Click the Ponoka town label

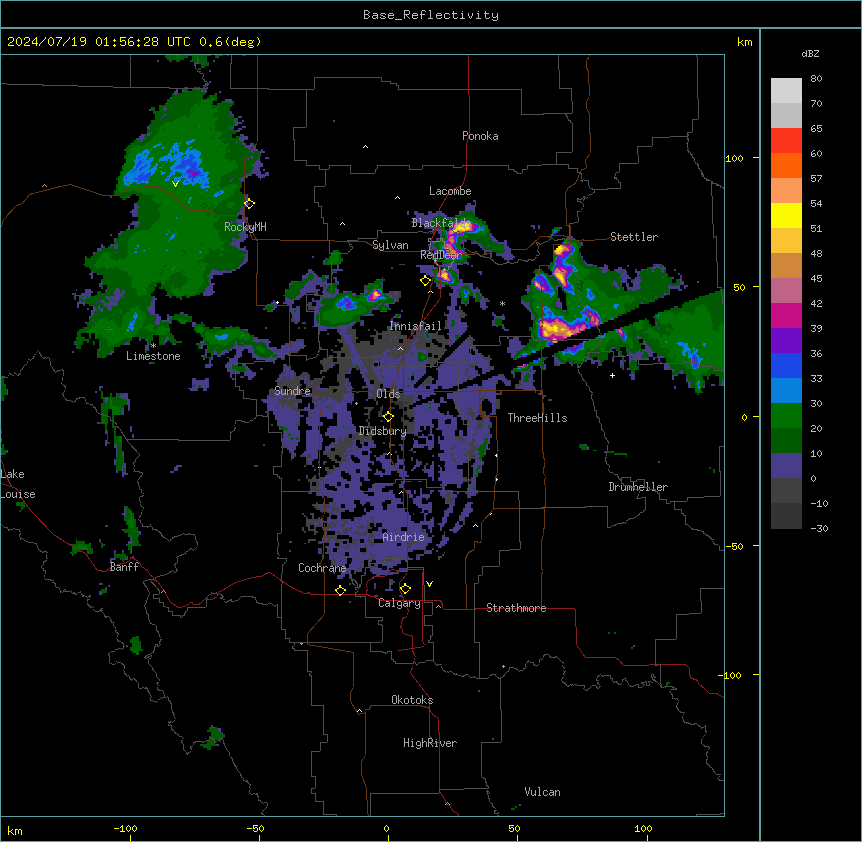point(480,136)
